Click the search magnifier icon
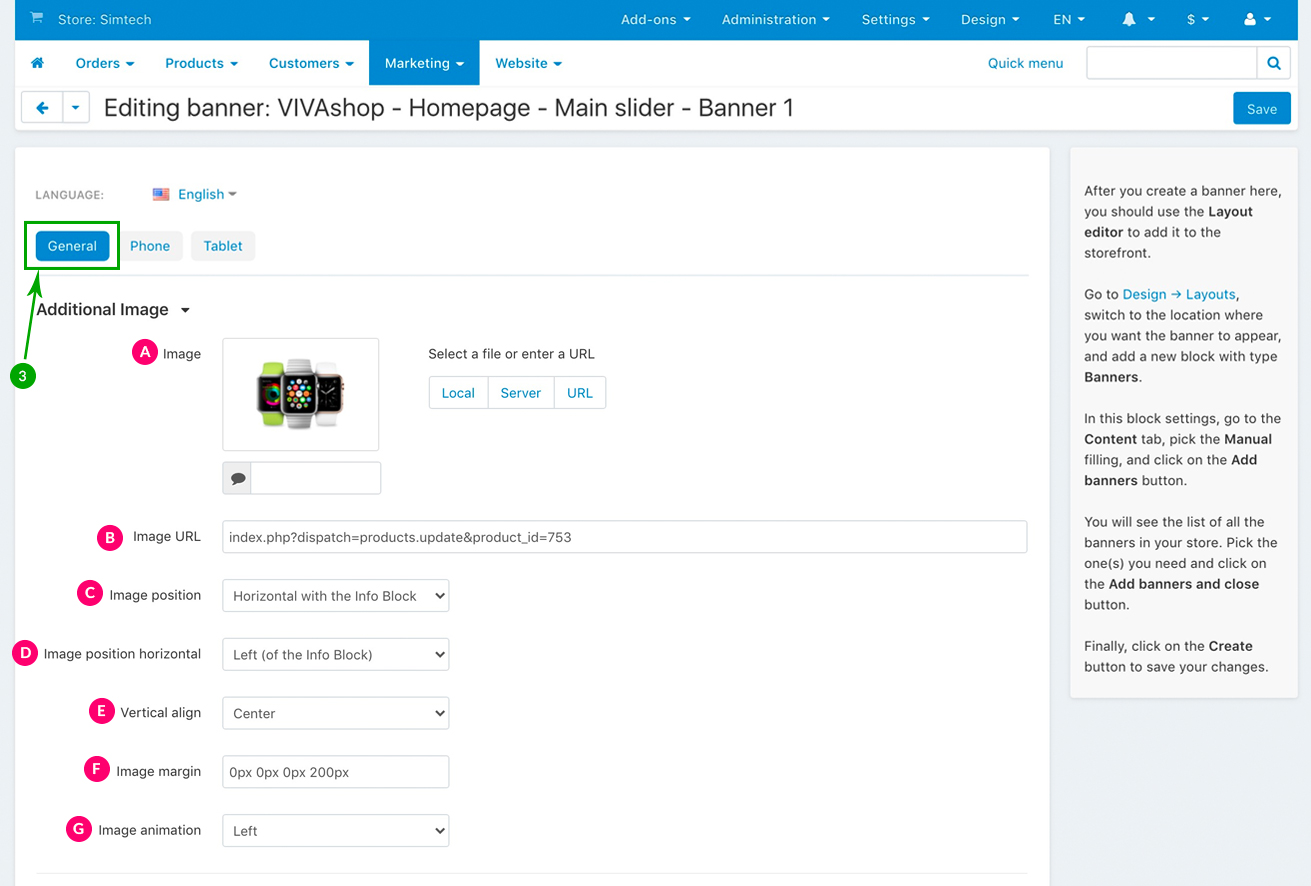 pos(1273,63)
